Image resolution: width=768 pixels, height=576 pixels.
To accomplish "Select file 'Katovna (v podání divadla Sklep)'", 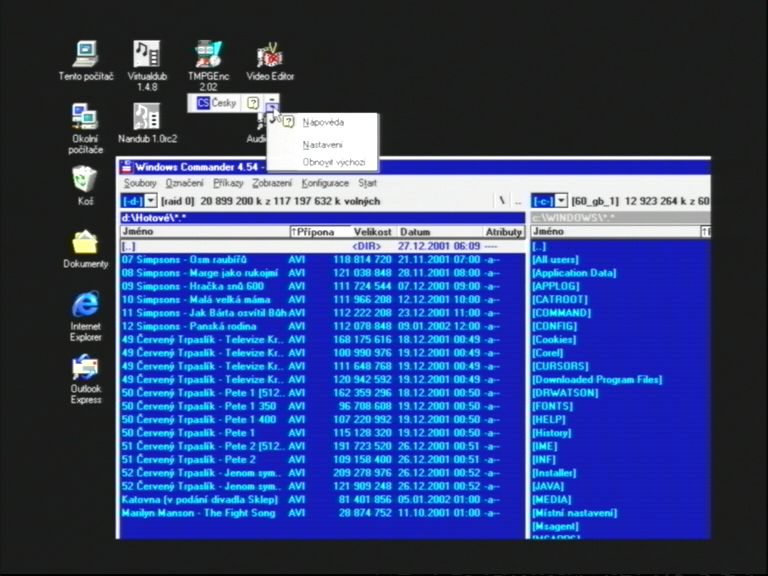I will click(322, 500).
